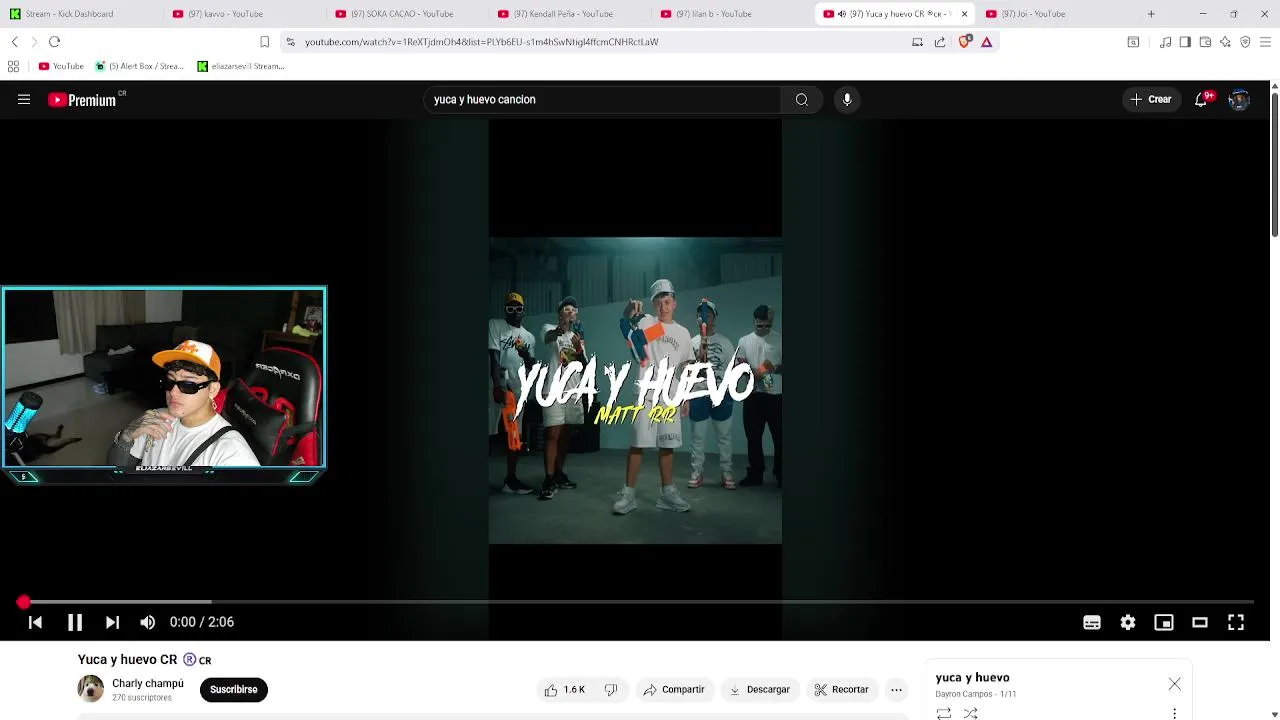Bookmark this page icon
This screenshot has height=720, width=1280.
point(264,42)
